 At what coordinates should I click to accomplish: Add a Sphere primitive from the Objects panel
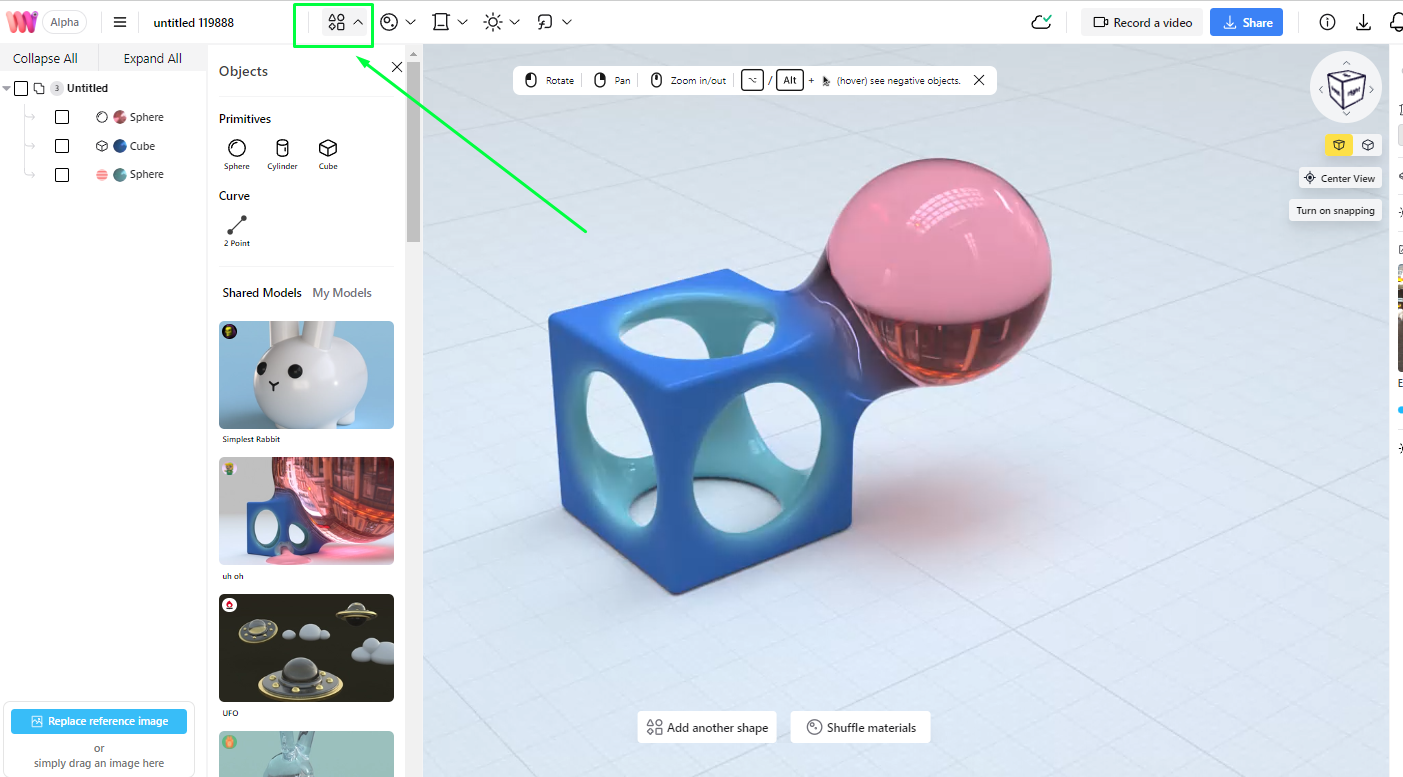click(x=237, y=154)
